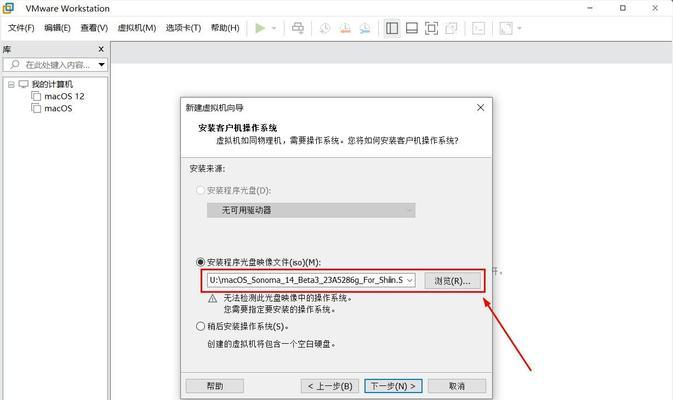Viewport: 673px width, 400px height.
Task: Click the 安装来源: label
Action: pyautogui.click(x=207, y=168)
